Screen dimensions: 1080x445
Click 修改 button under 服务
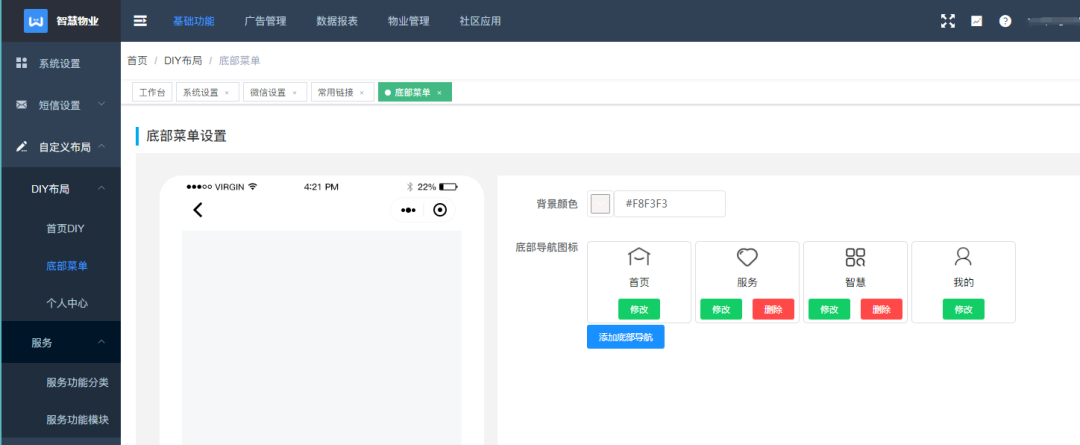[x=721, y=309]
